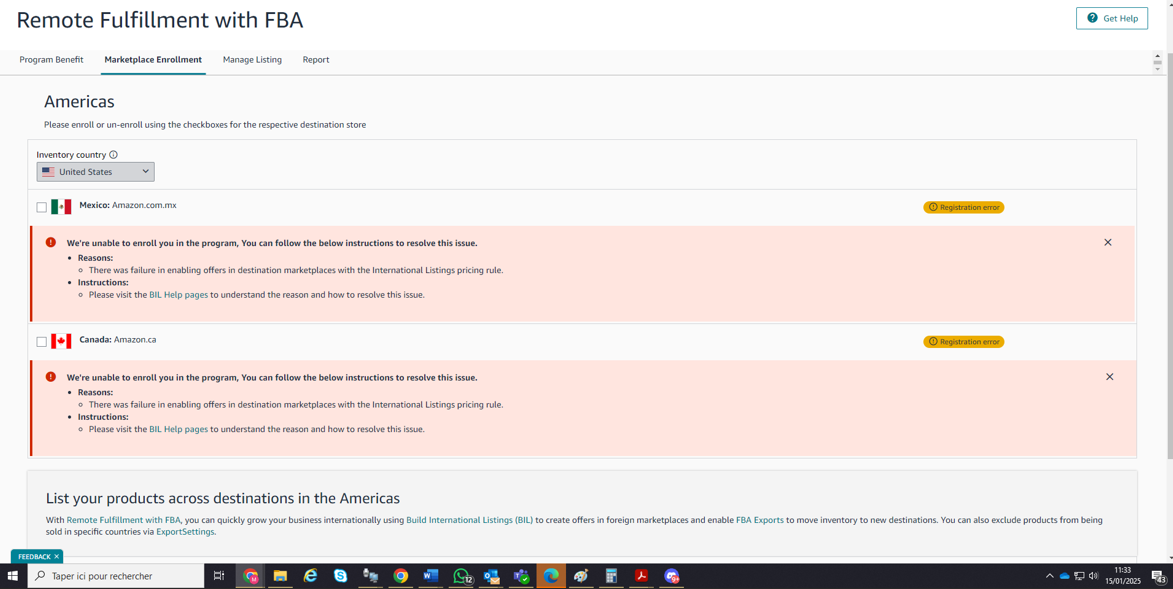This screenshot has width=1173, height=589.
Task: Close the FEEDBACK tab with its X
Action: pyautogui.click(x=56, y=557)
